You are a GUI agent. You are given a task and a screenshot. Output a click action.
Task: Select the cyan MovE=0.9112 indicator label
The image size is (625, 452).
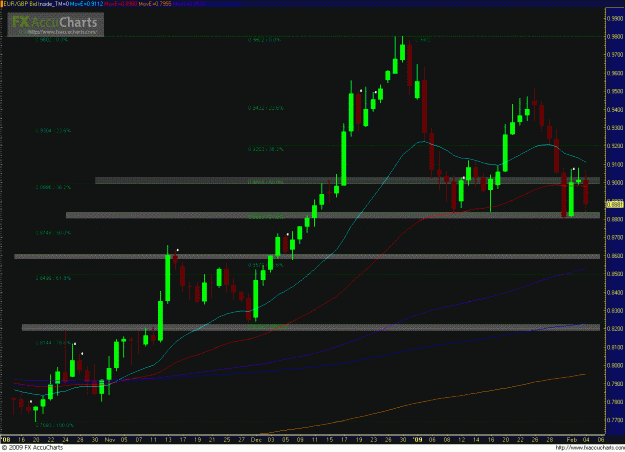tap(86, 4)
